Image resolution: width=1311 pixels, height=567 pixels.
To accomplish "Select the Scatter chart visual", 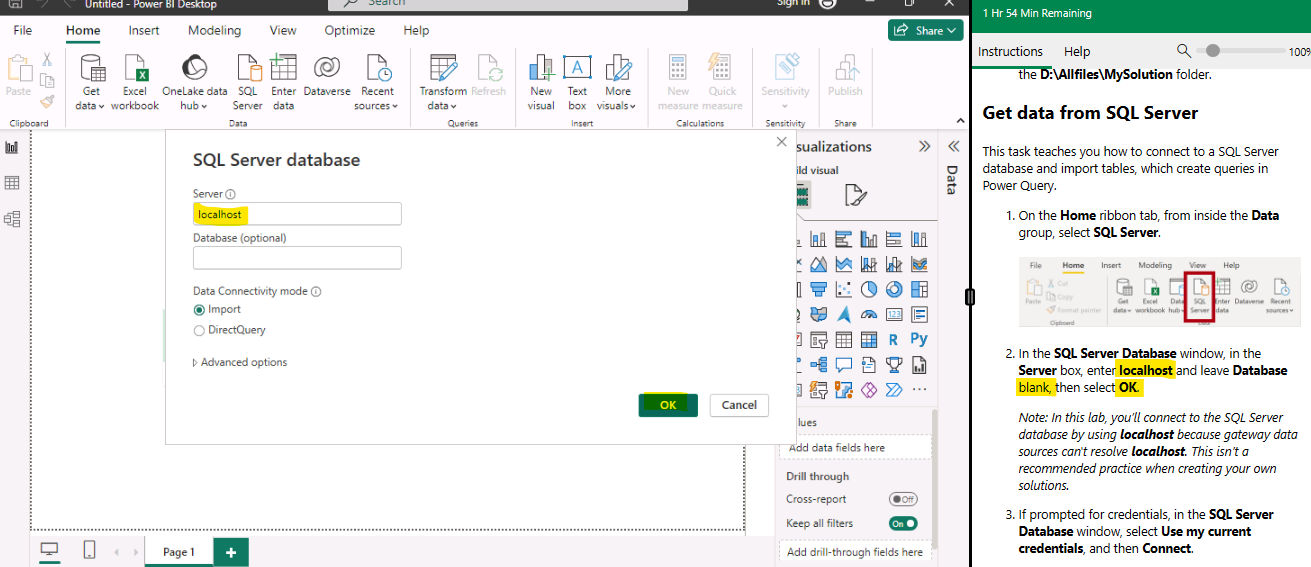I will (843, 289).
